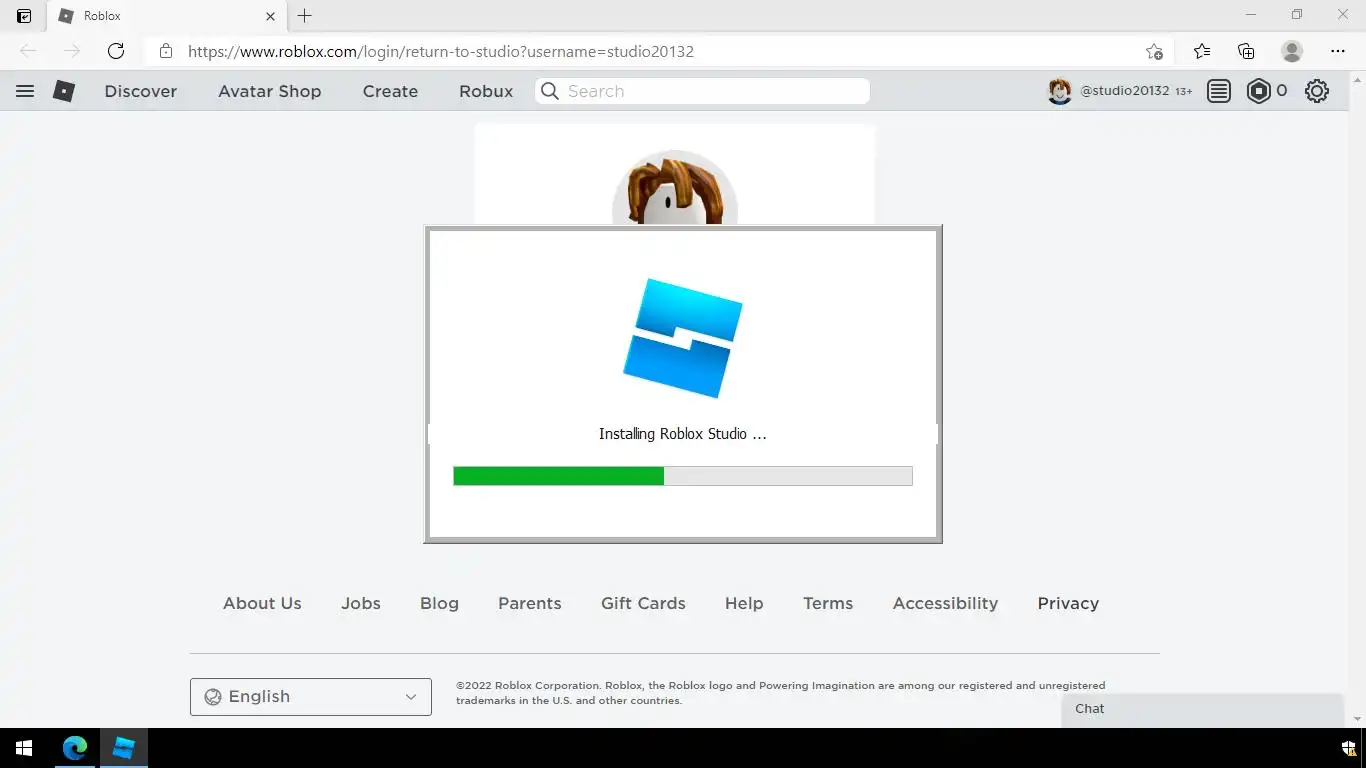This screenshot has height=768, width=1366.
Task: Open the Create page
Action: tap(390, 91)
